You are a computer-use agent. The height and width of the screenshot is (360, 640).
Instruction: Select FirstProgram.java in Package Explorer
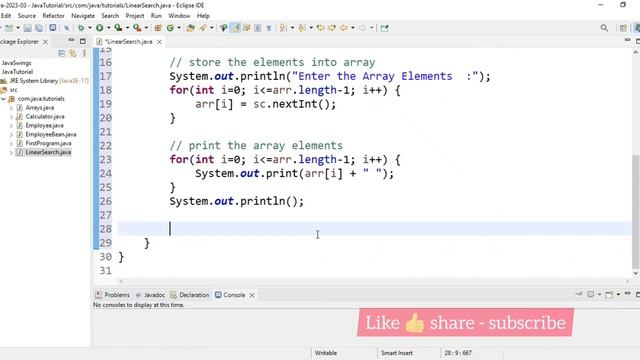click(48, 144)
